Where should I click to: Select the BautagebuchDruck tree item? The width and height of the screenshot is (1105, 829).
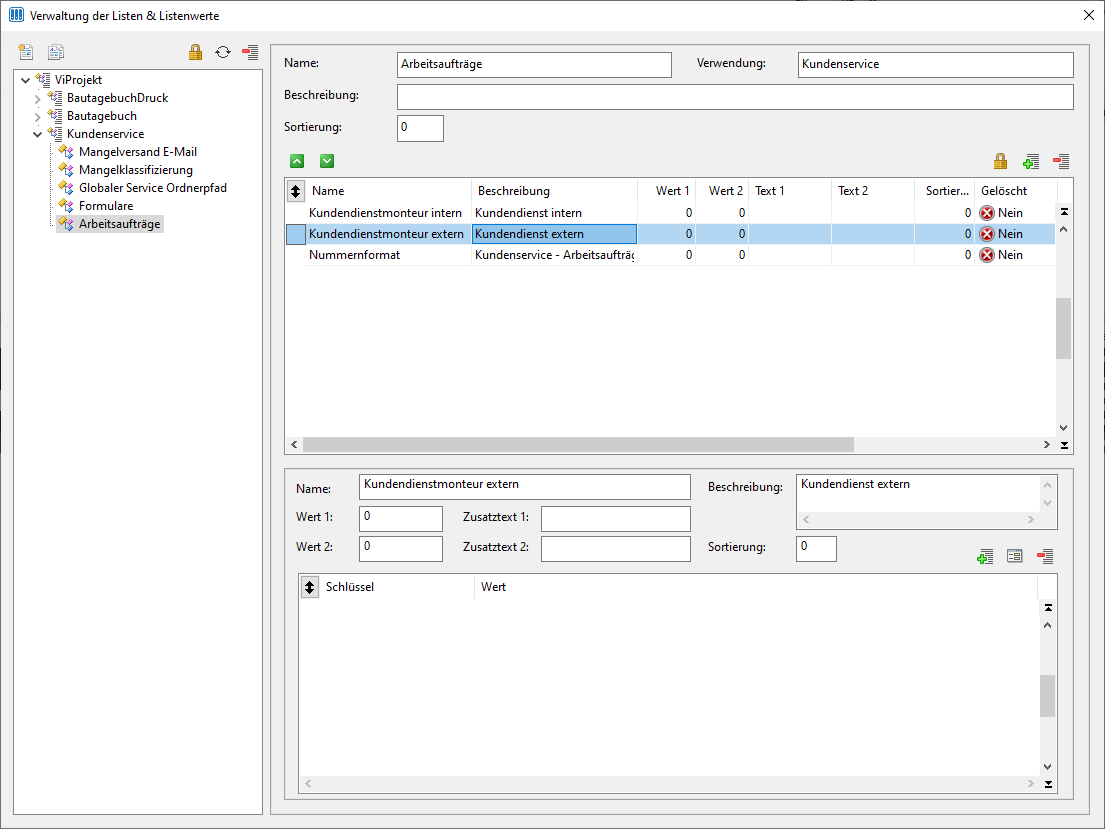117,98
